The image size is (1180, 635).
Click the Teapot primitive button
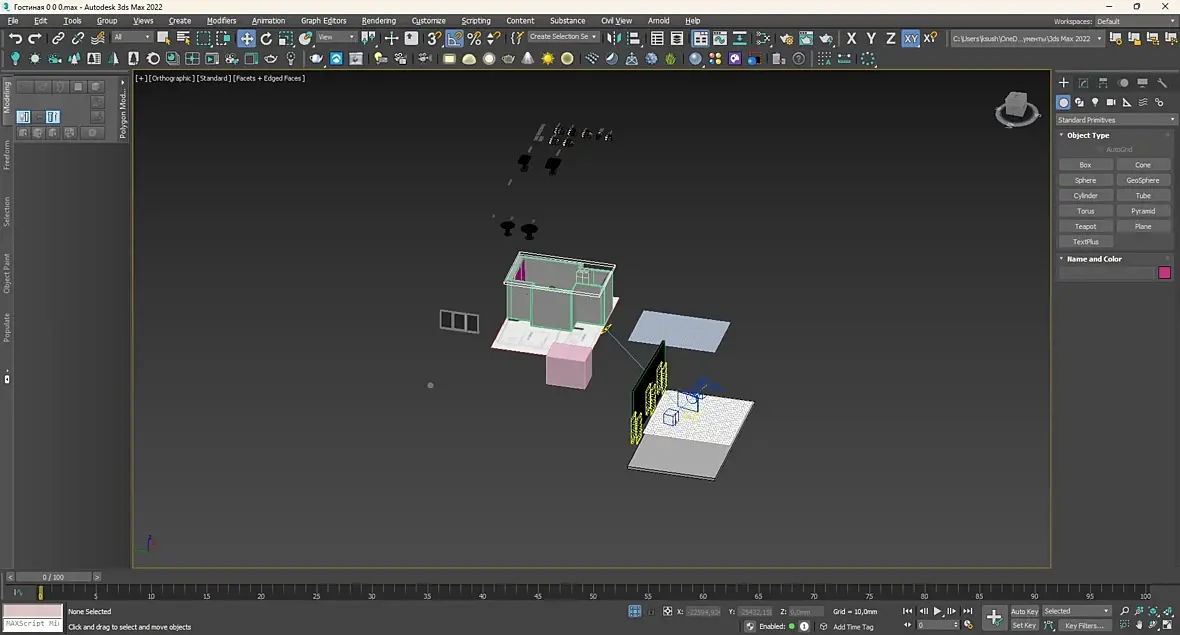pos(1085,226)
